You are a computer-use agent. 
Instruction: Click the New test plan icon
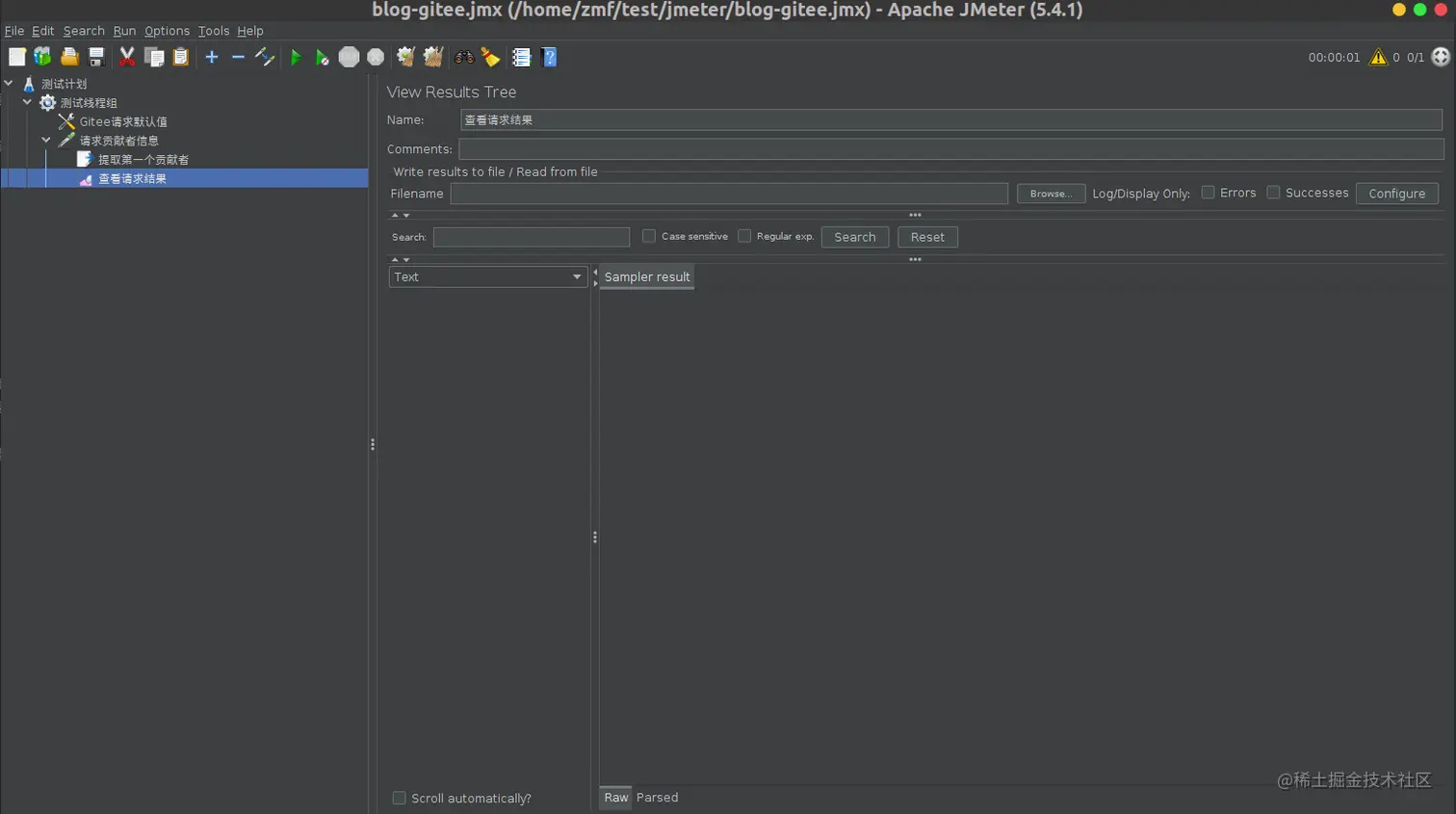pos(16,57)
